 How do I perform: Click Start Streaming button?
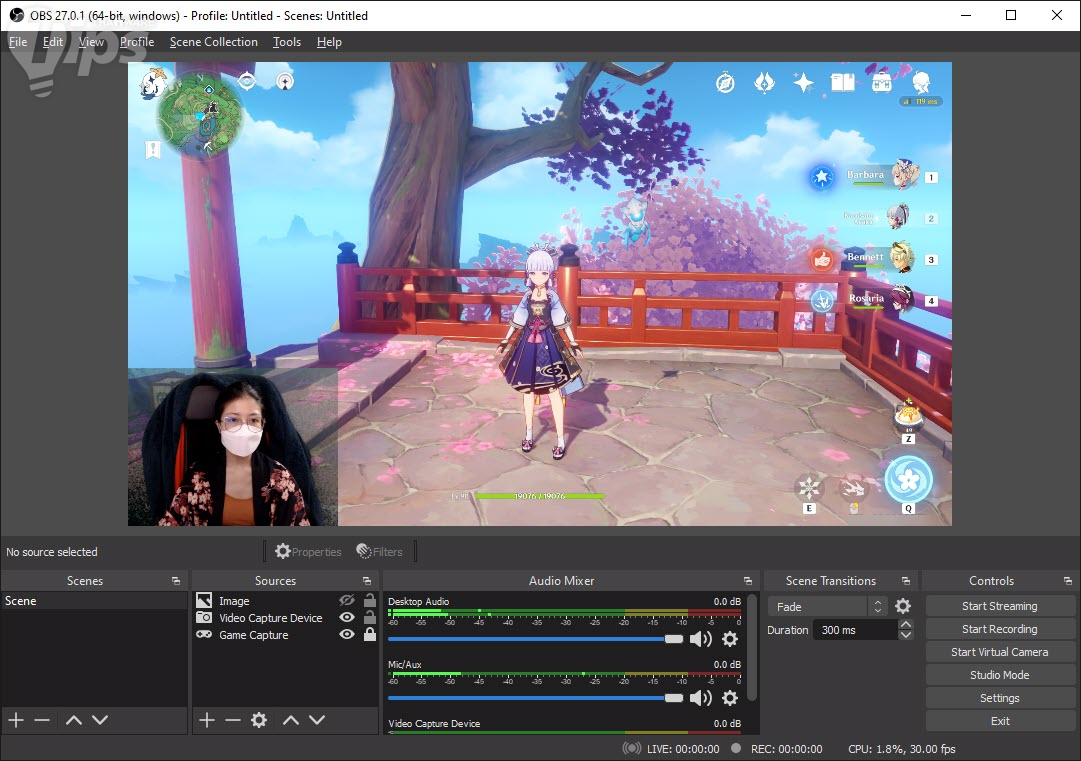pyautogui.click(x=999, y=606)
